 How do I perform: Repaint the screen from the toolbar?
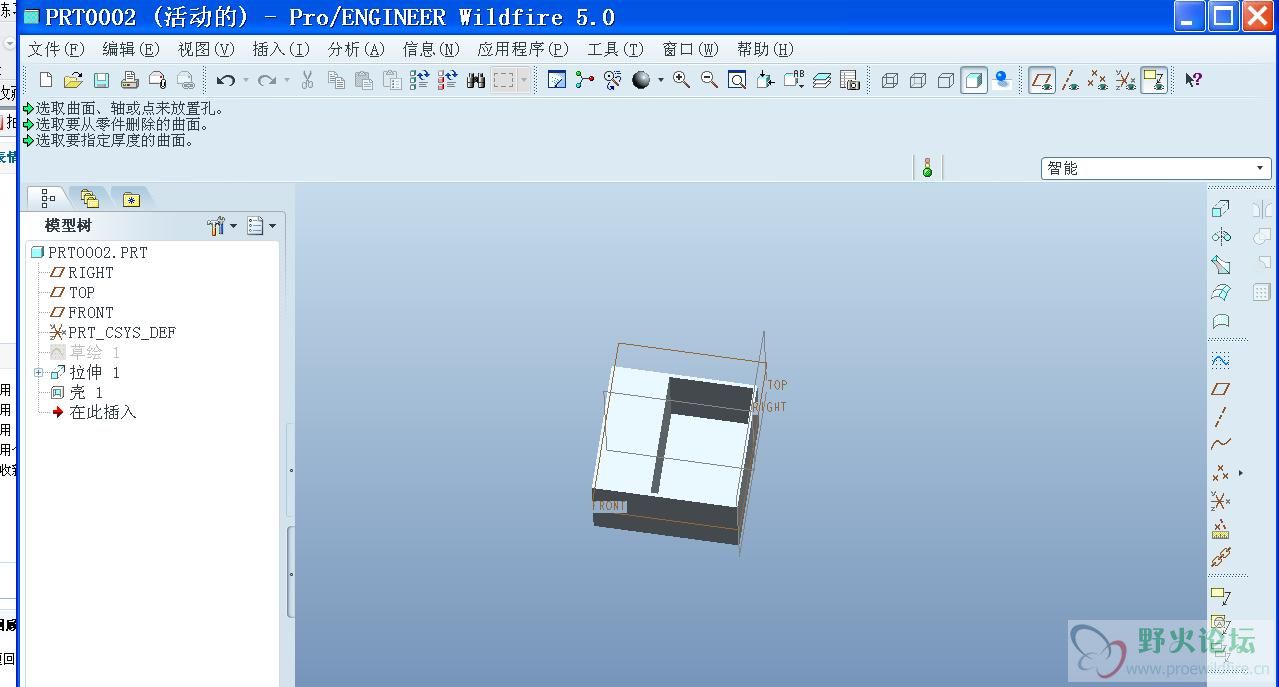[557, 80]
